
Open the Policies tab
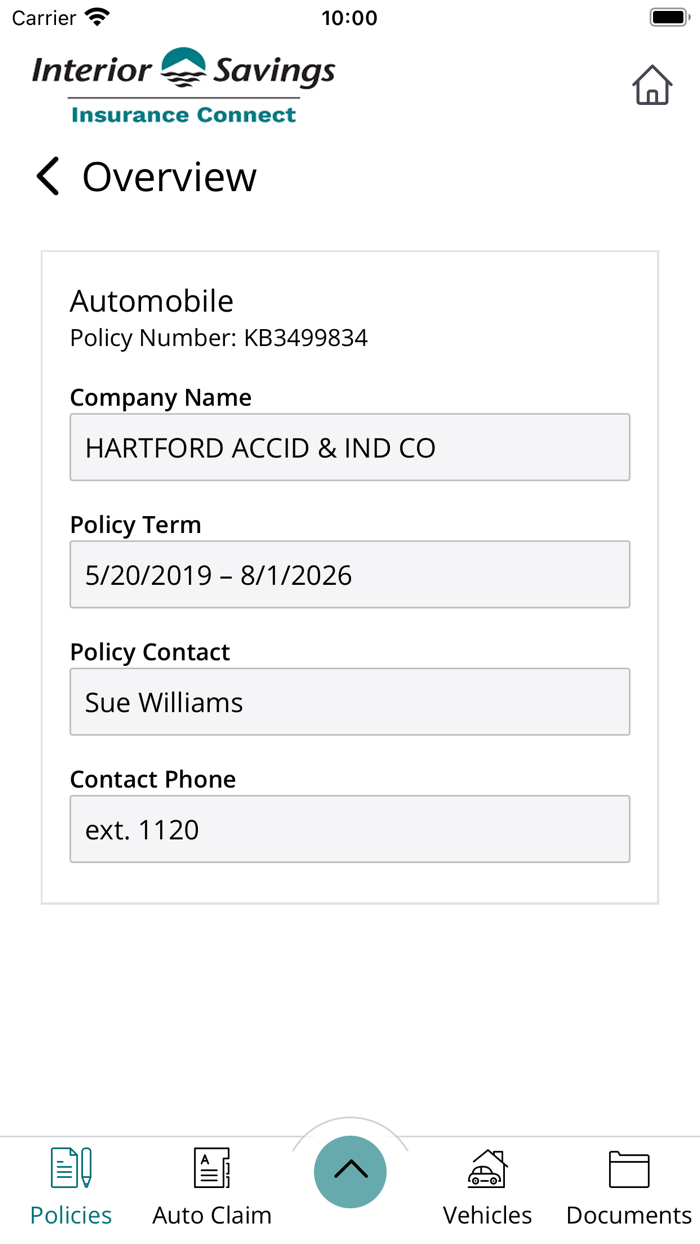(x=70, y=1185)
